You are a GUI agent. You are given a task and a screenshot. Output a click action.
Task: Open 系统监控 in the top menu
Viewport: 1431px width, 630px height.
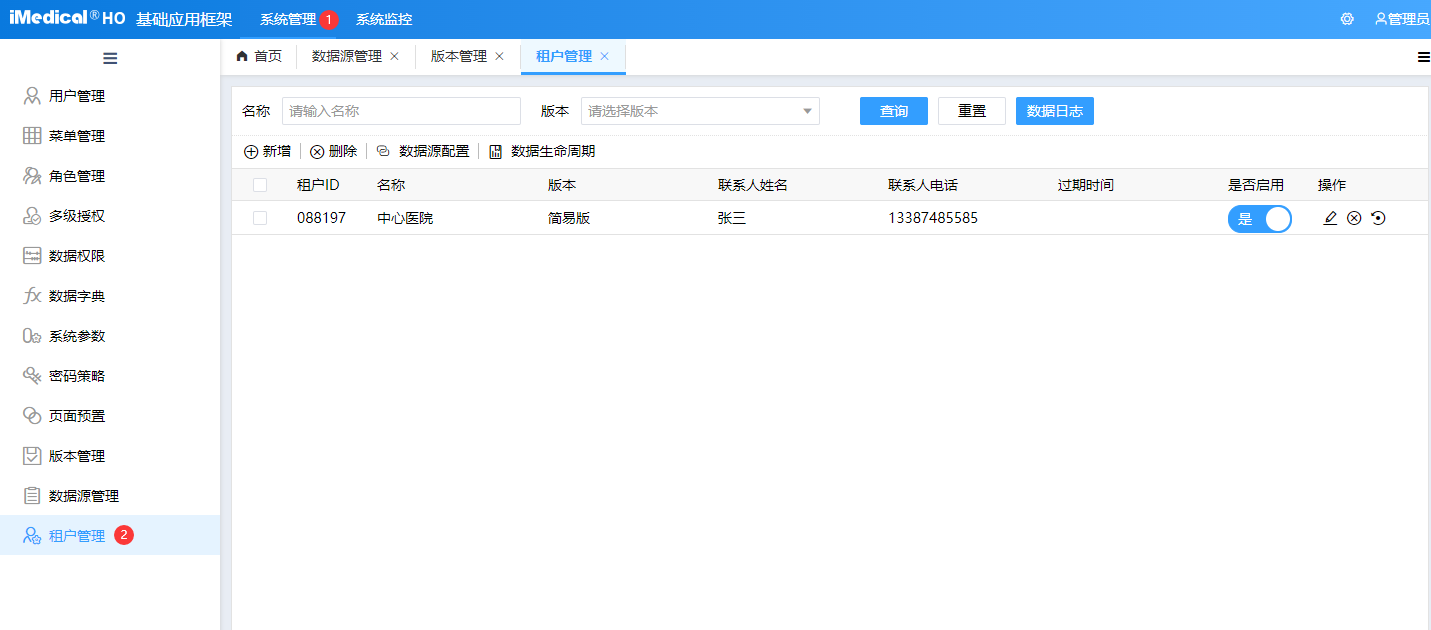point(384,18)
